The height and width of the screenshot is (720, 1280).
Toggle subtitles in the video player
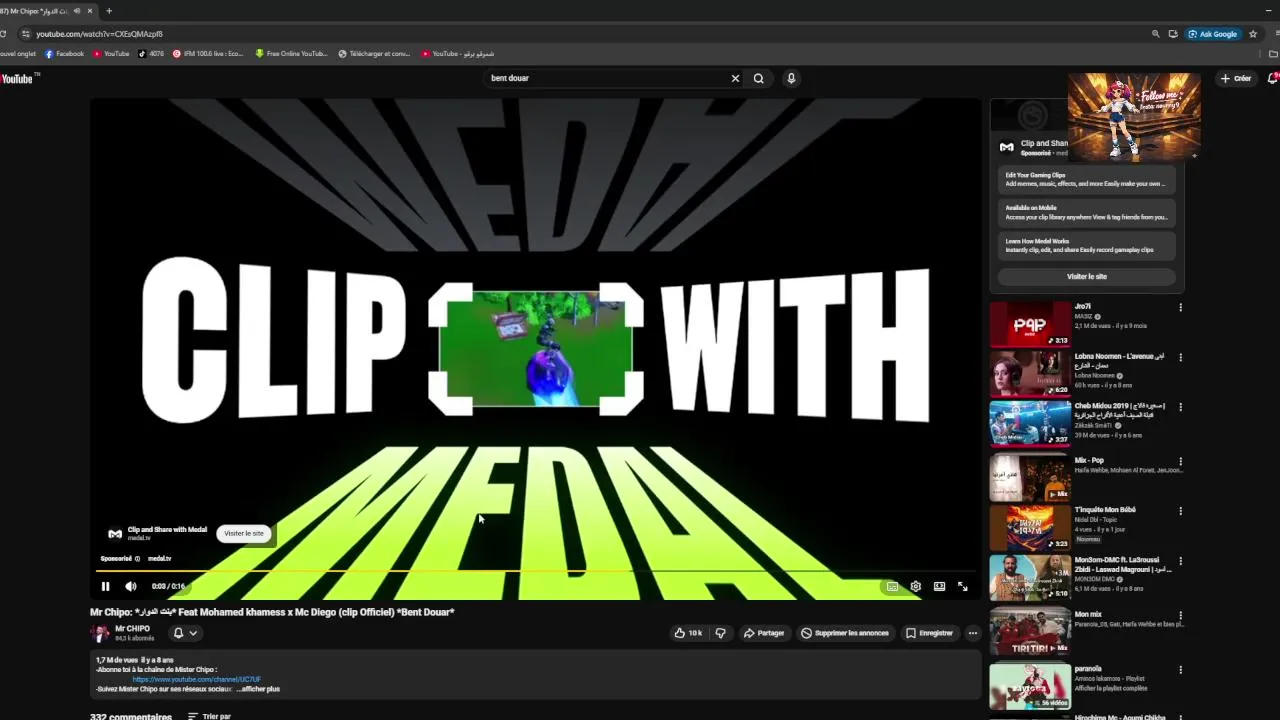(892, 586)
